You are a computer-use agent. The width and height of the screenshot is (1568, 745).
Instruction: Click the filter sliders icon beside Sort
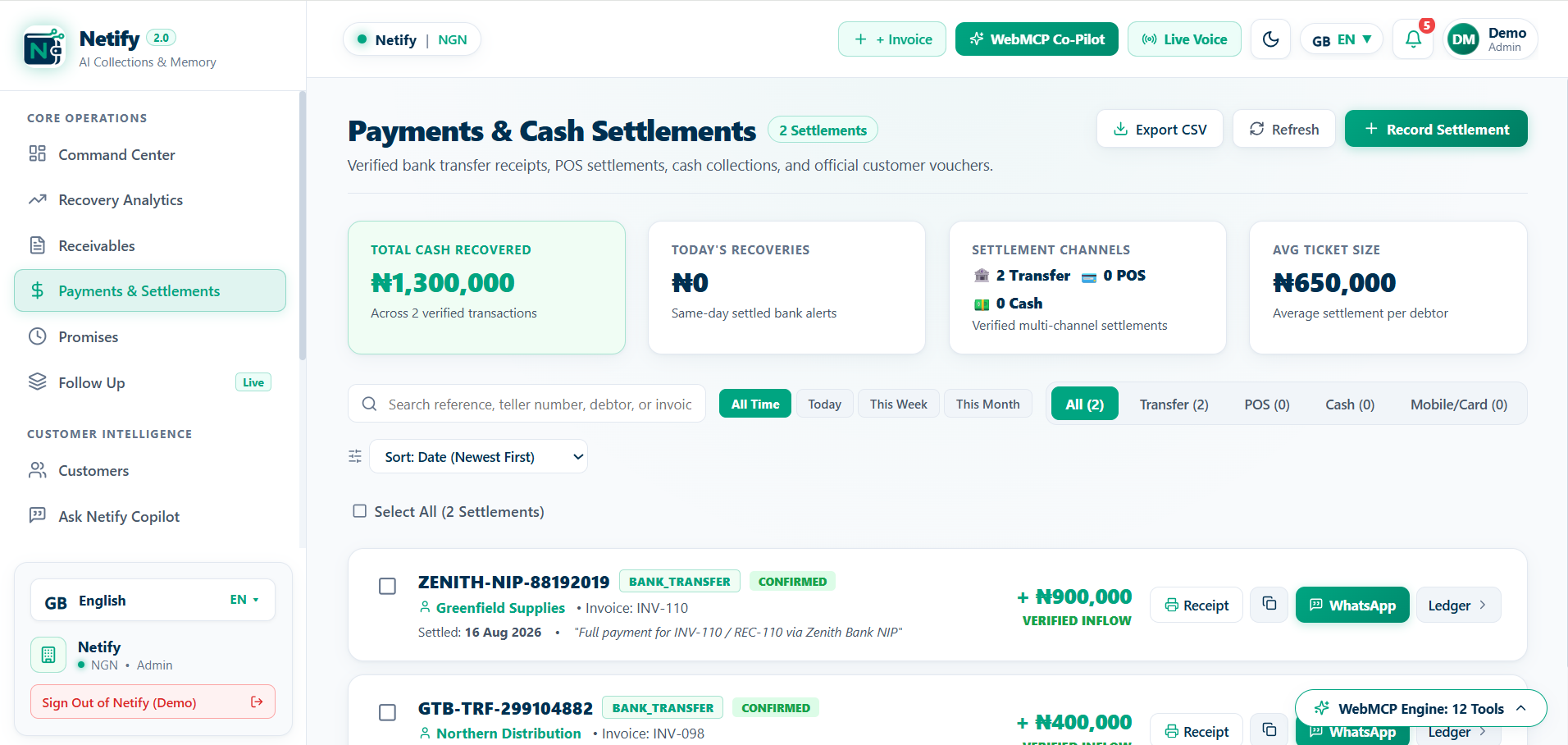355,456
